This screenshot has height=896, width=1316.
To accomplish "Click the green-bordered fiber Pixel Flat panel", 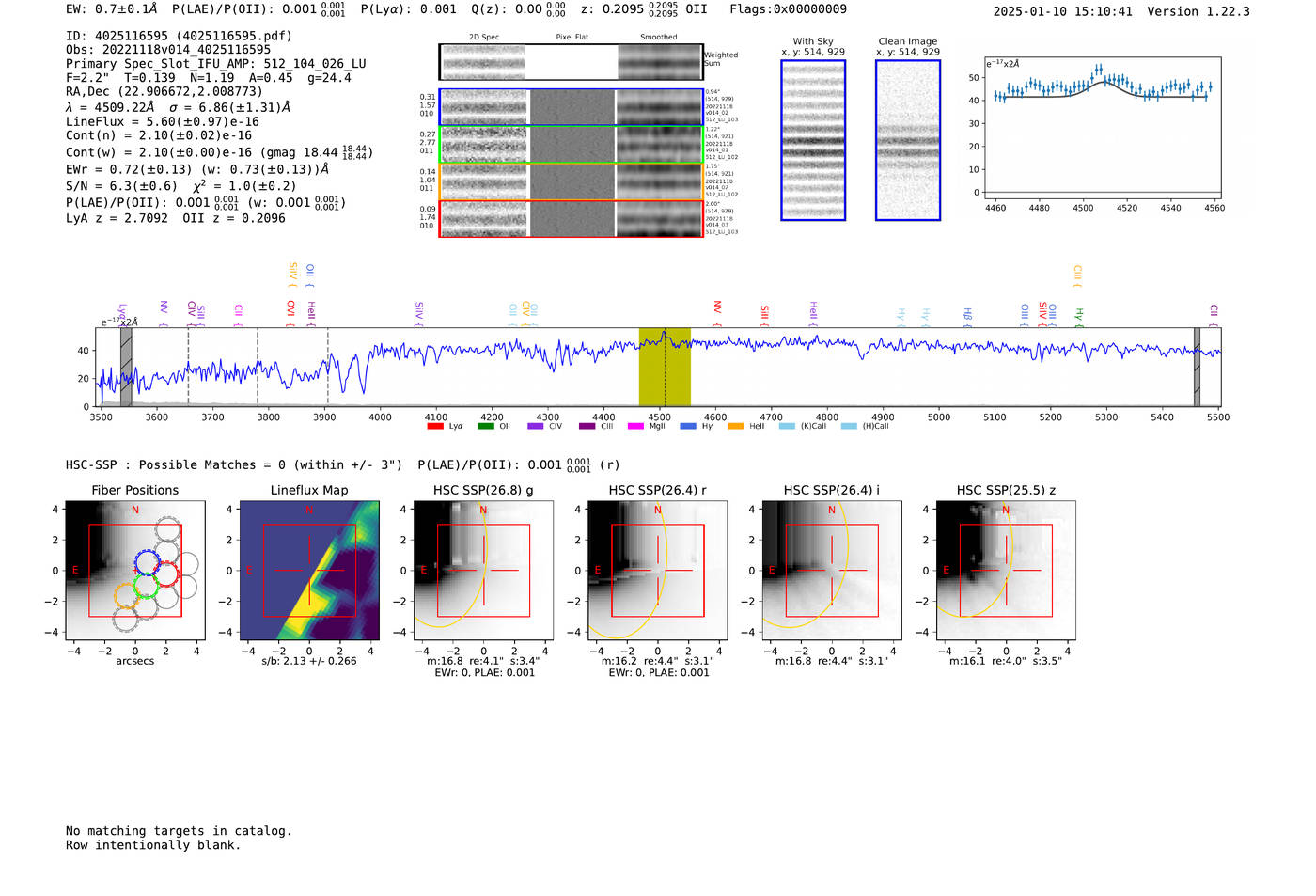I will coord(572,144).
